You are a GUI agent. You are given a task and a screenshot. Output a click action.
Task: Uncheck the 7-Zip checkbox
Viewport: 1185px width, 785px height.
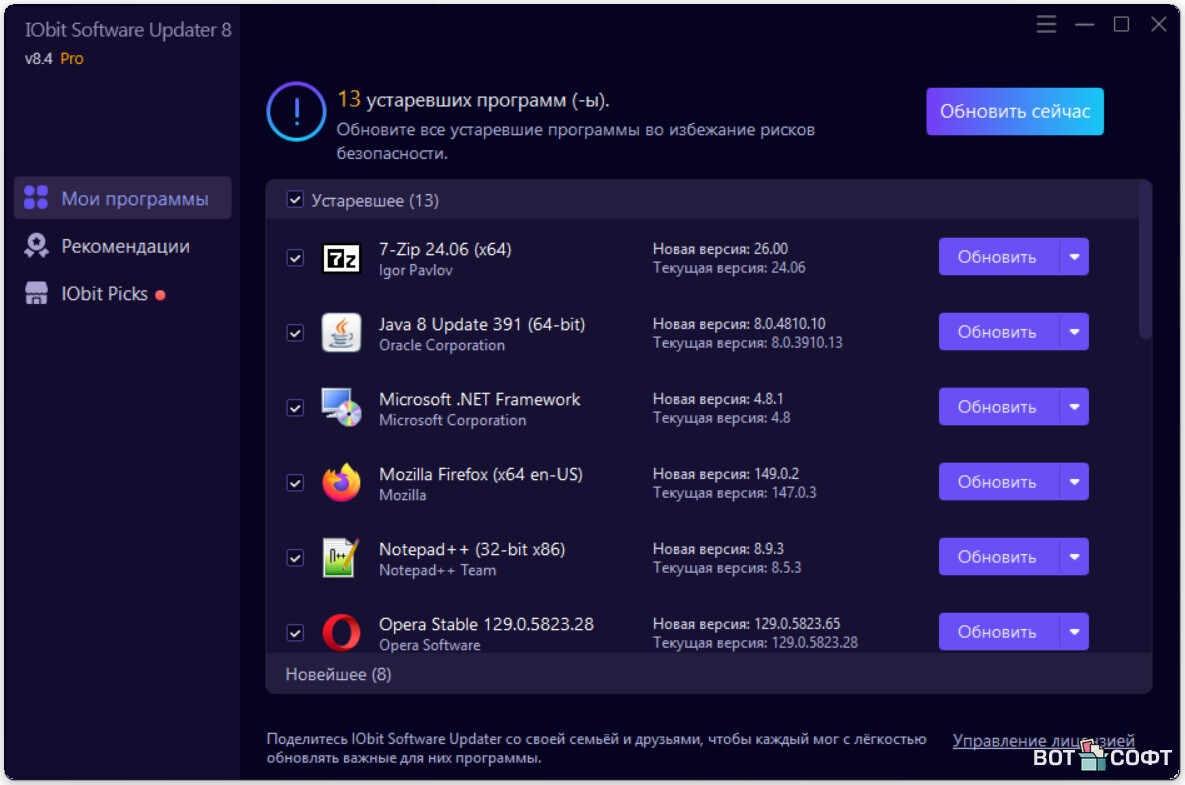coord(295,258)
